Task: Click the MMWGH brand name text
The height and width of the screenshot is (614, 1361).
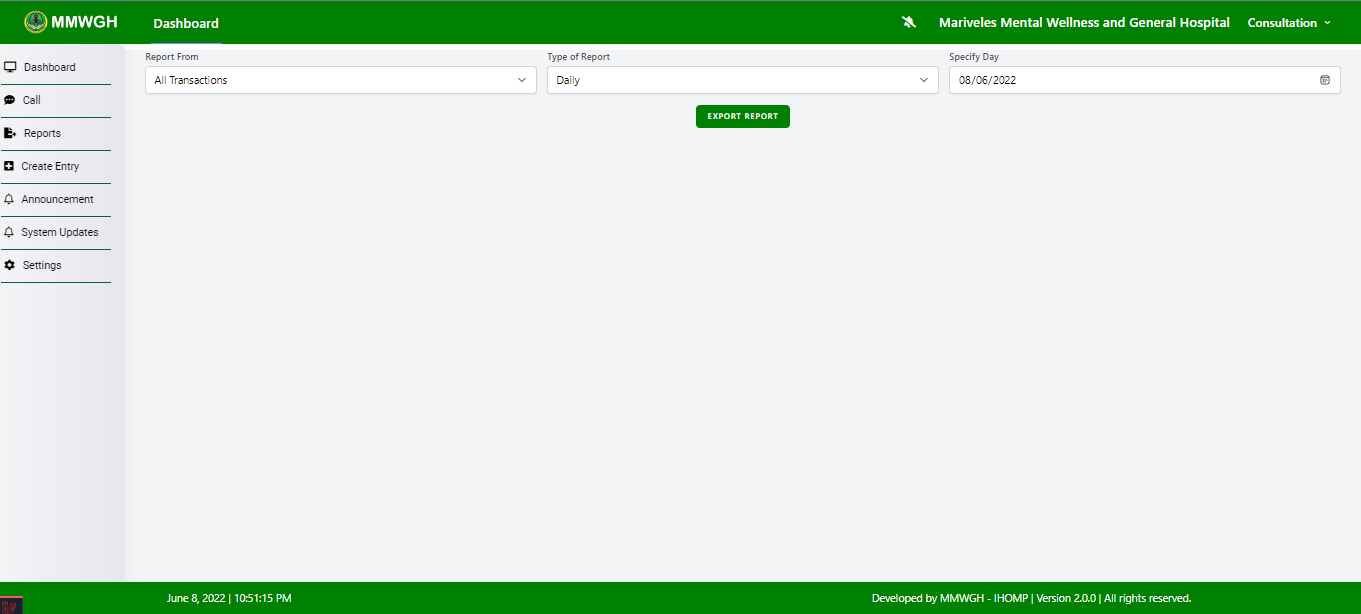Action: coord(85,22)
